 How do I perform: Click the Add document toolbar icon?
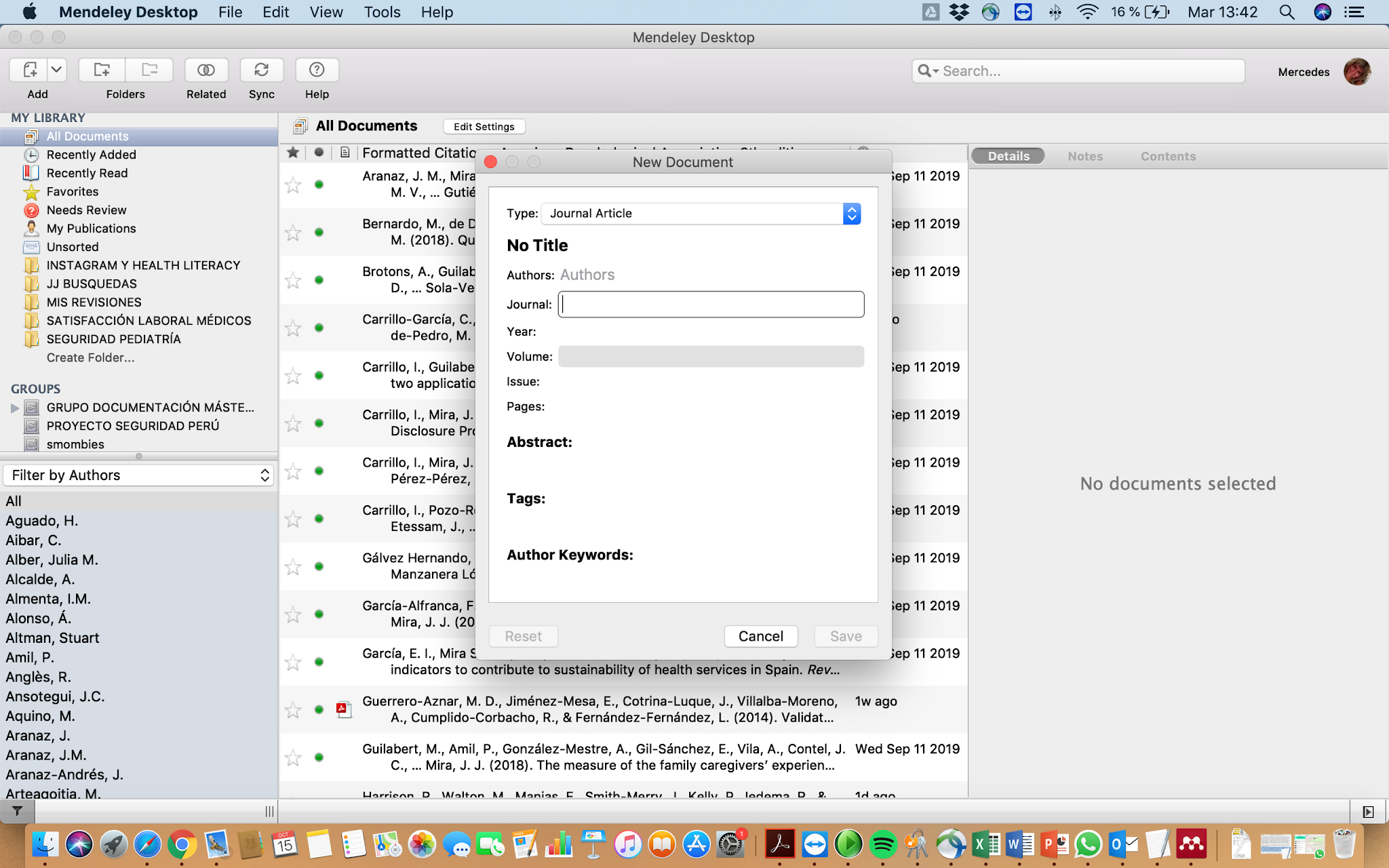point(30,70)
